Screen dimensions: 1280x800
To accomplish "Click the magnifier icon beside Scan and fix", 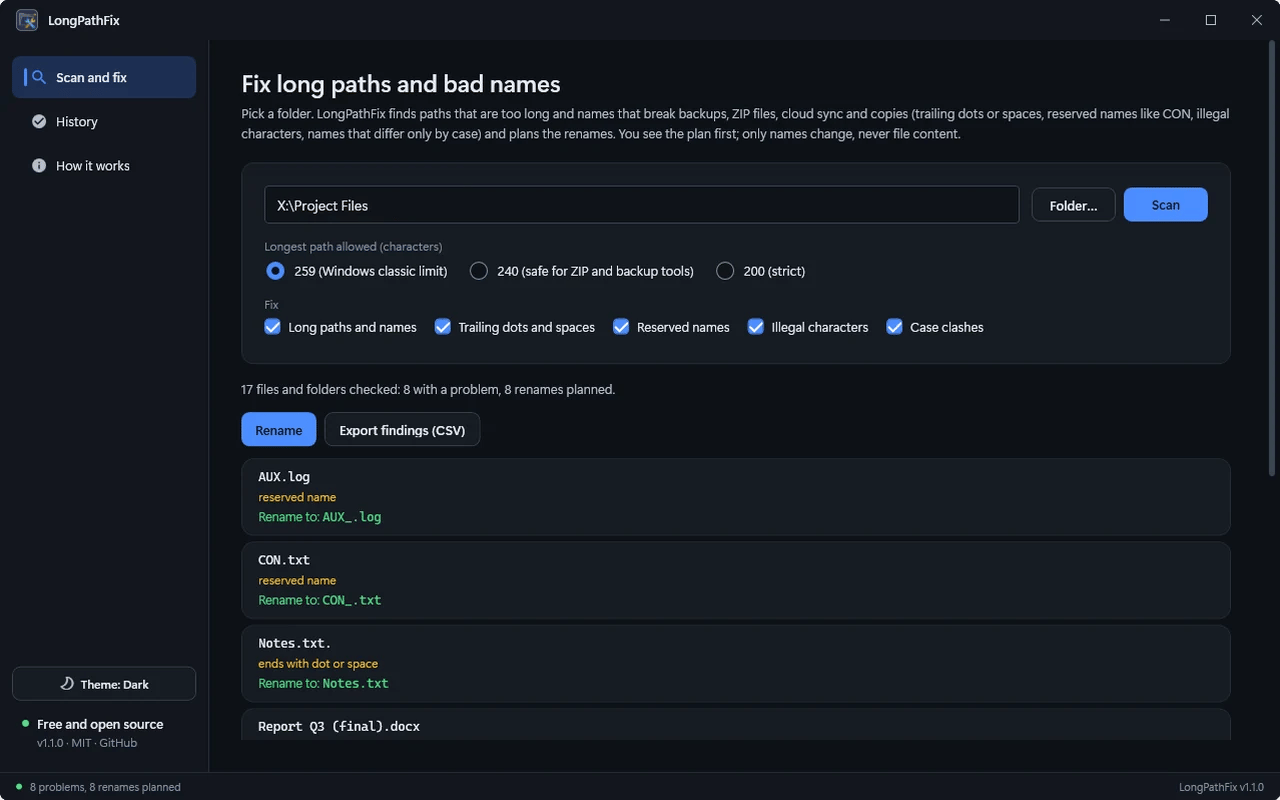I will click(39, 77).
